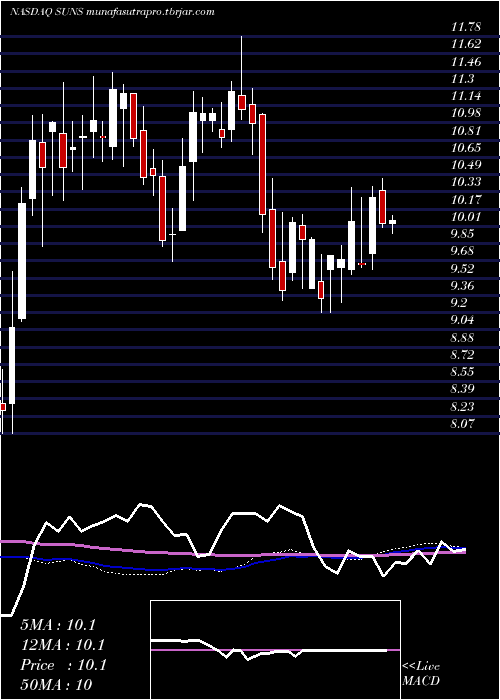Click the 10.49 price axis label
This screenshot has height=700, width=500.
[x=466, y=166]
